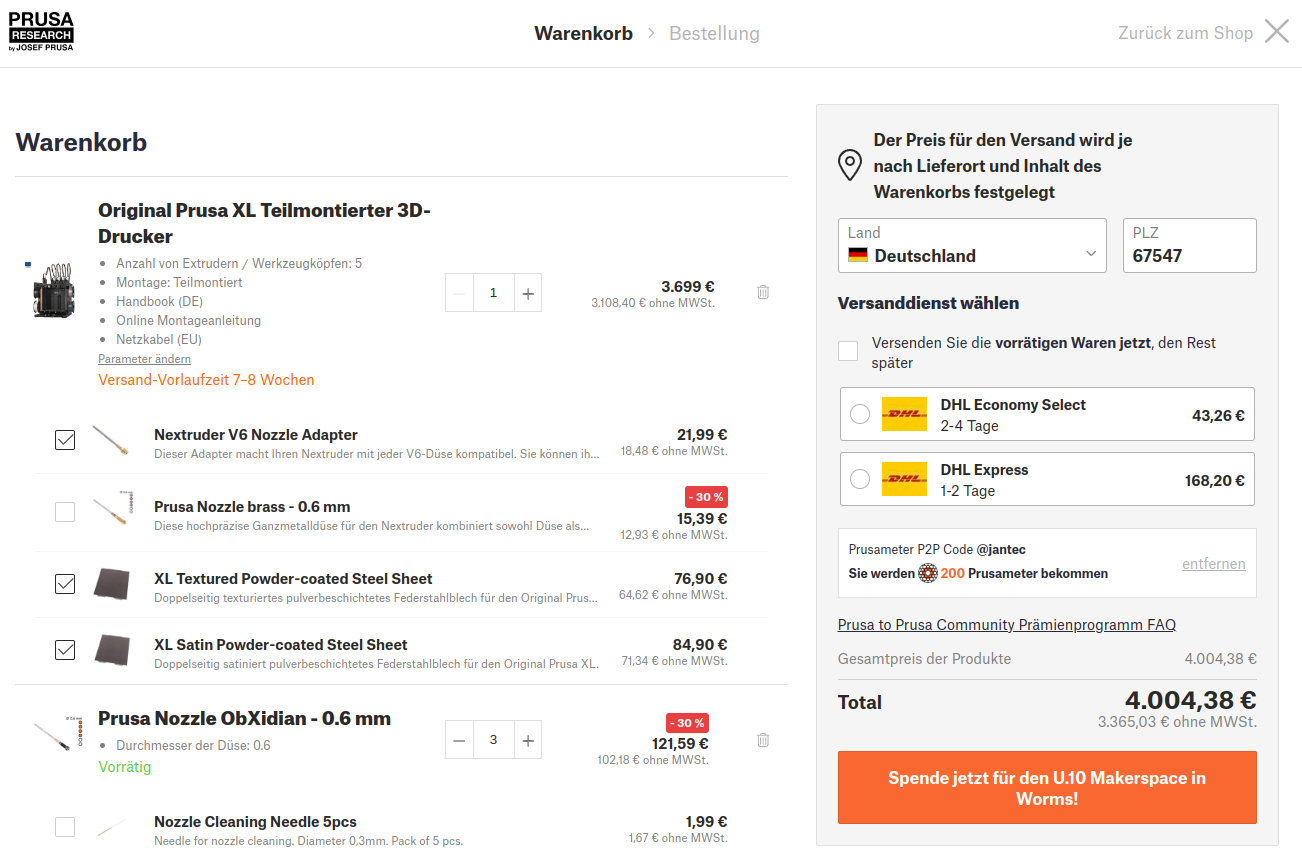
Task: Enable shipping in-stock goods now checkbox
Action: click(x=848, y=351)
